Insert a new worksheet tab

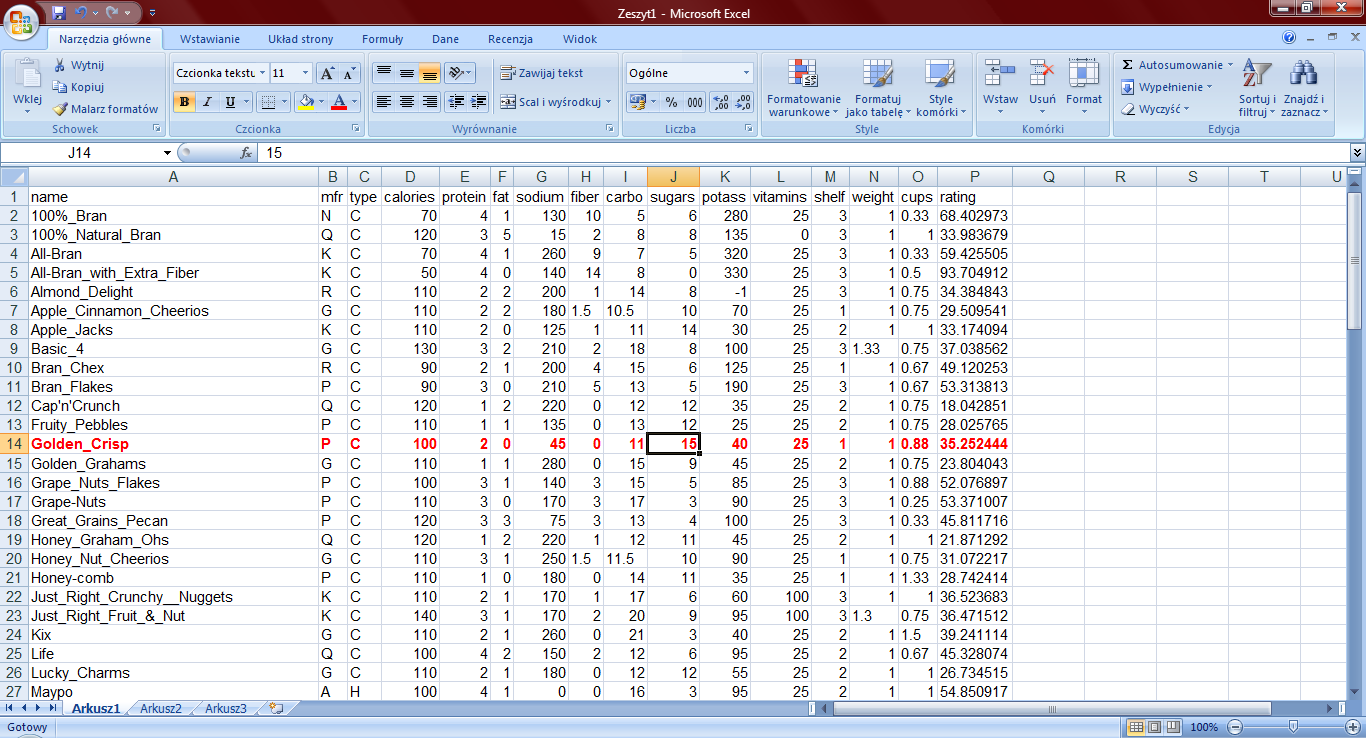click(276, 708)
